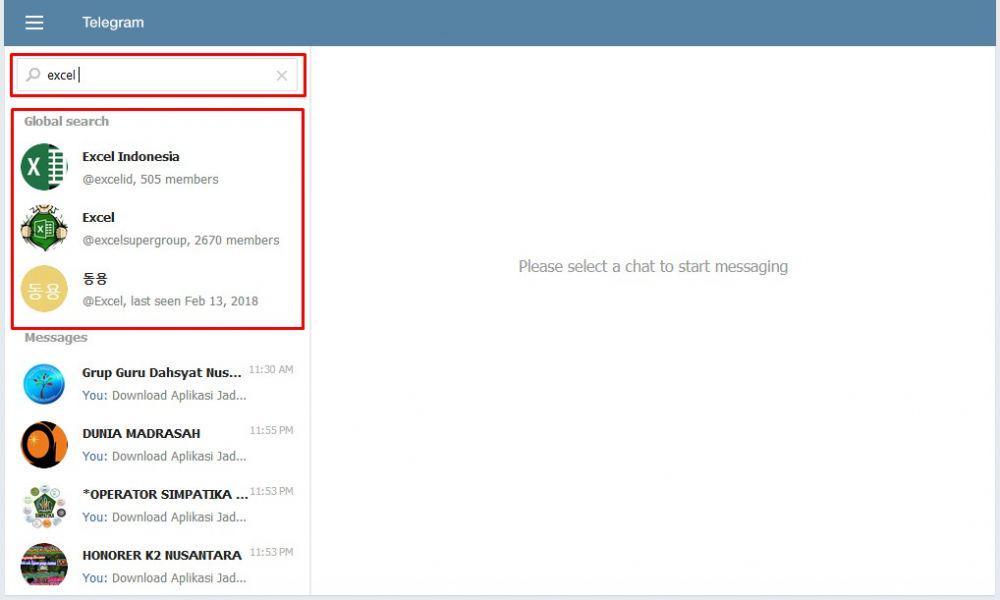Click the Telegram title in the header
Viewport: 1000px width, 600px height.
click(113, 22)
